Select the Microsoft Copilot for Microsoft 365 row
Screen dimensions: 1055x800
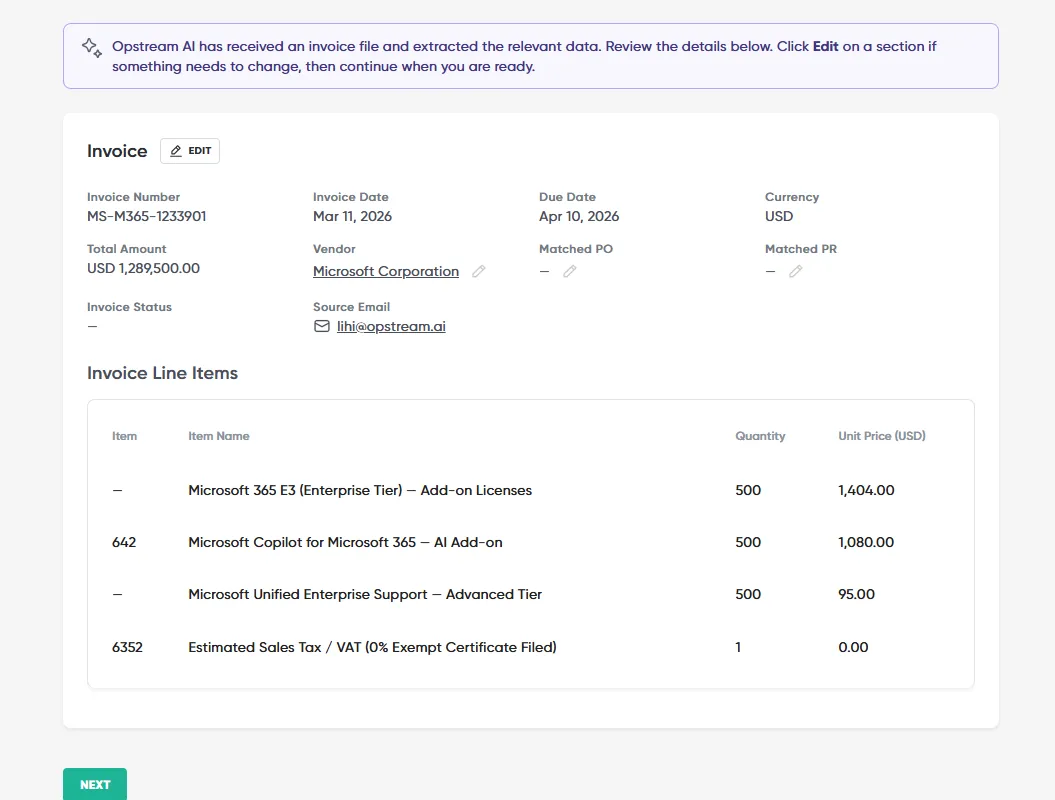click(x=530, y=542)
